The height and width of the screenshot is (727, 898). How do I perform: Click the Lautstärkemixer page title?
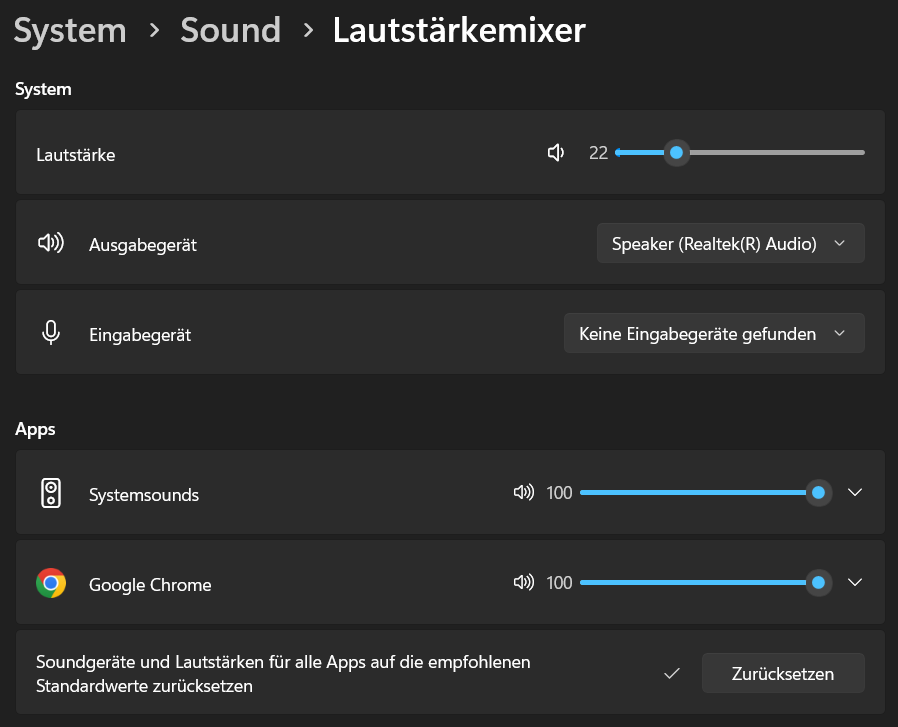(459, 31)
